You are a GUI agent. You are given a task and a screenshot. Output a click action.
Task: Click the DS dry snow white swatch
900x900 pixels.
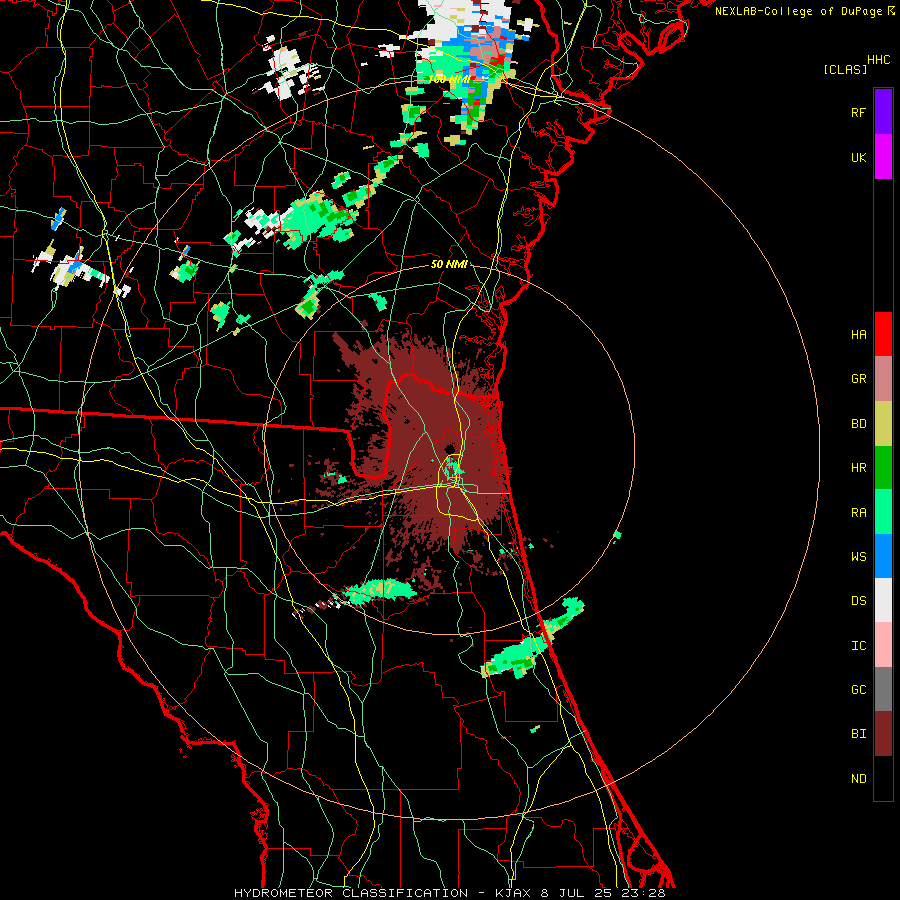[x=883, y=600]
